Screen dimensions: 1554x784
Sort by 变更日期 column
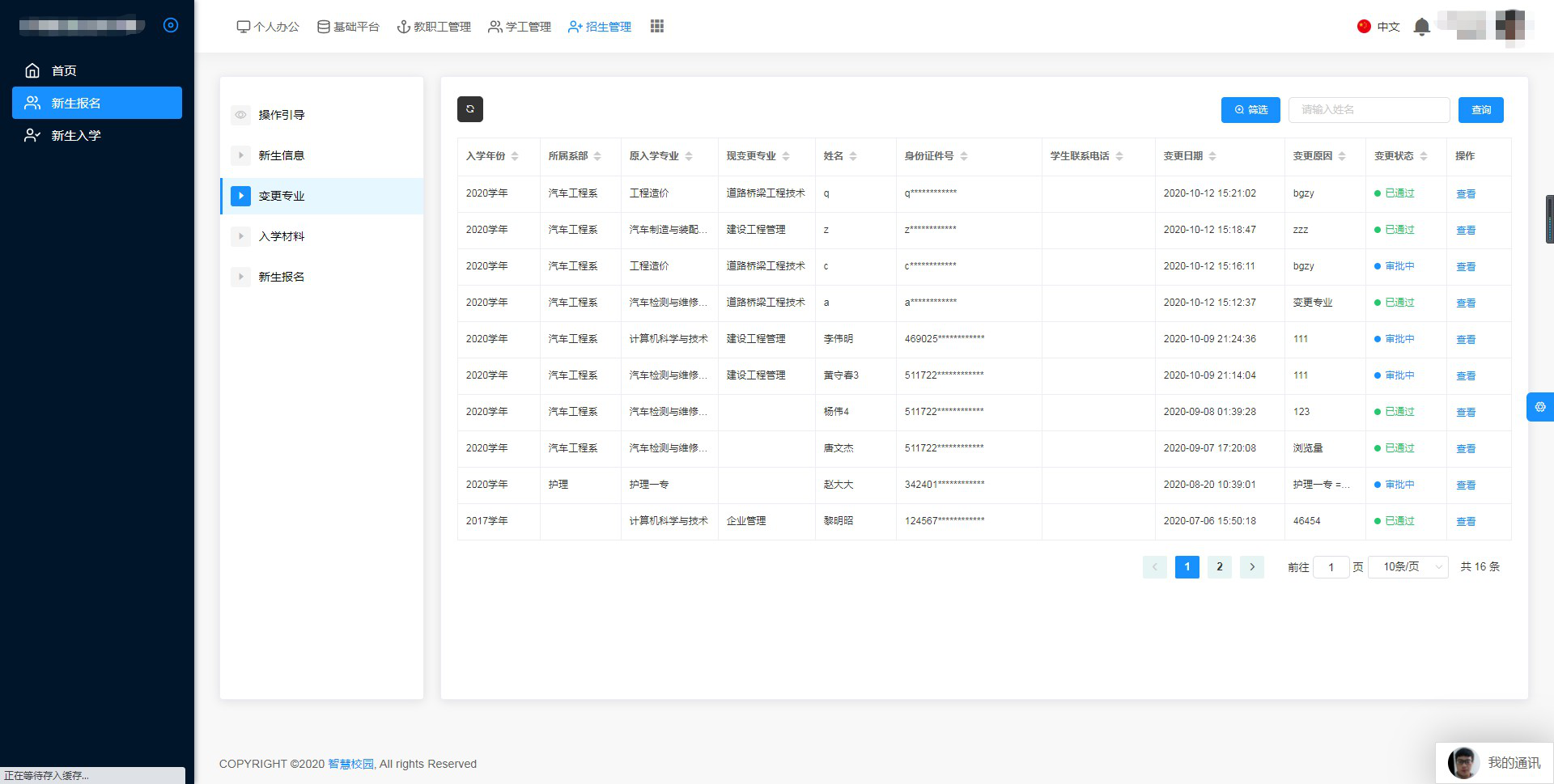1212,156
